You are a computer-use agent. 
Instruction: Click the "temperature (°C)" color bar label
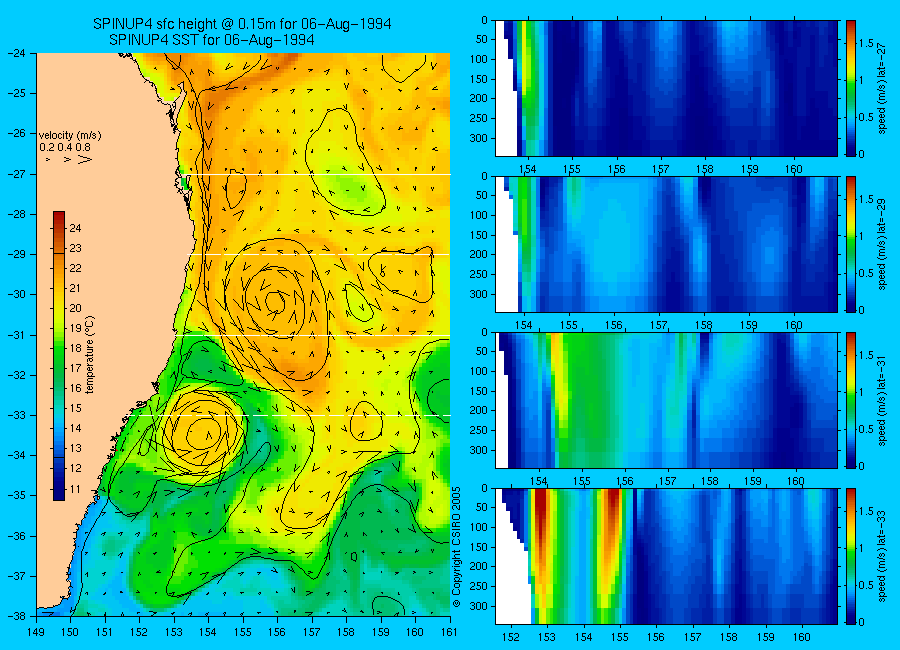(90, 354)
